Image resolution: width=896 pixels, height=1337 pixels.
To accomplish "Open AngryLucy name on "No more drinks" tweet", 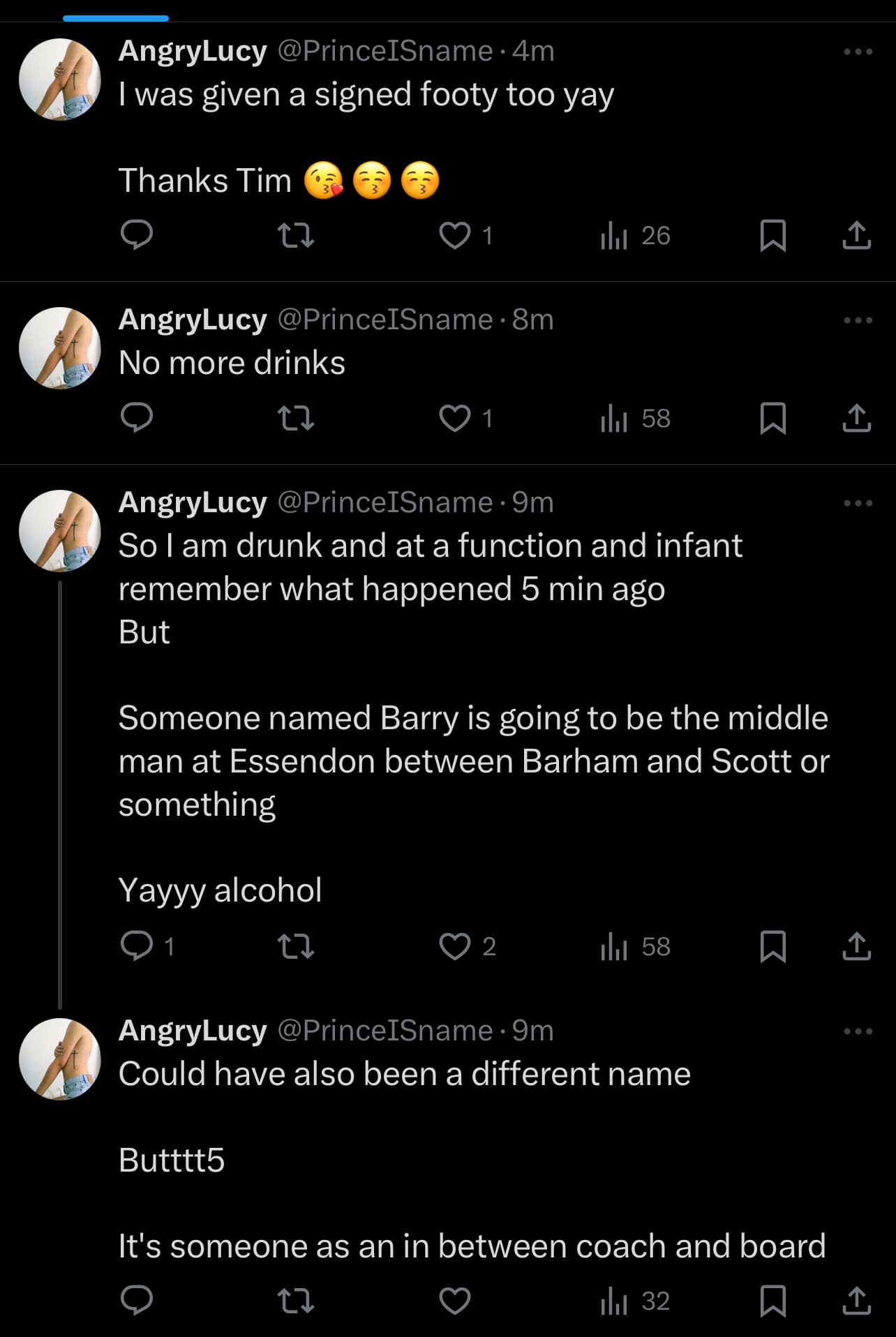I will [193, 320].
